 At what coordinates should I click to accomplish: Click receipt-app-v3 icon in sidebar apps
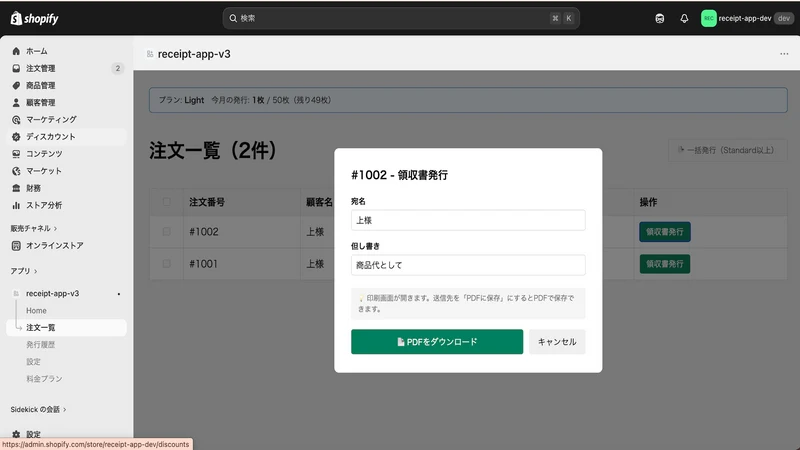[x=16, y=293]
